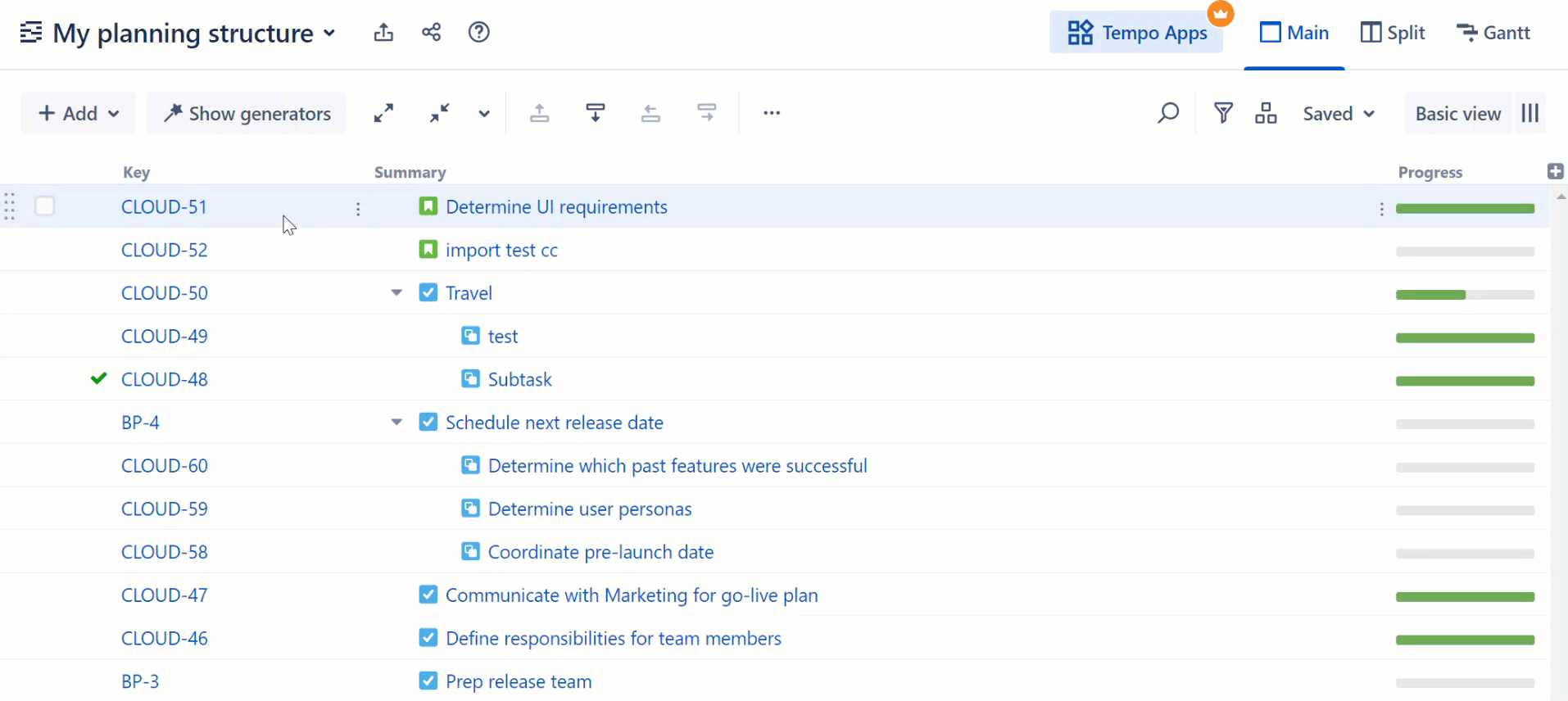Open the more actions ellipsis menu

772,113
